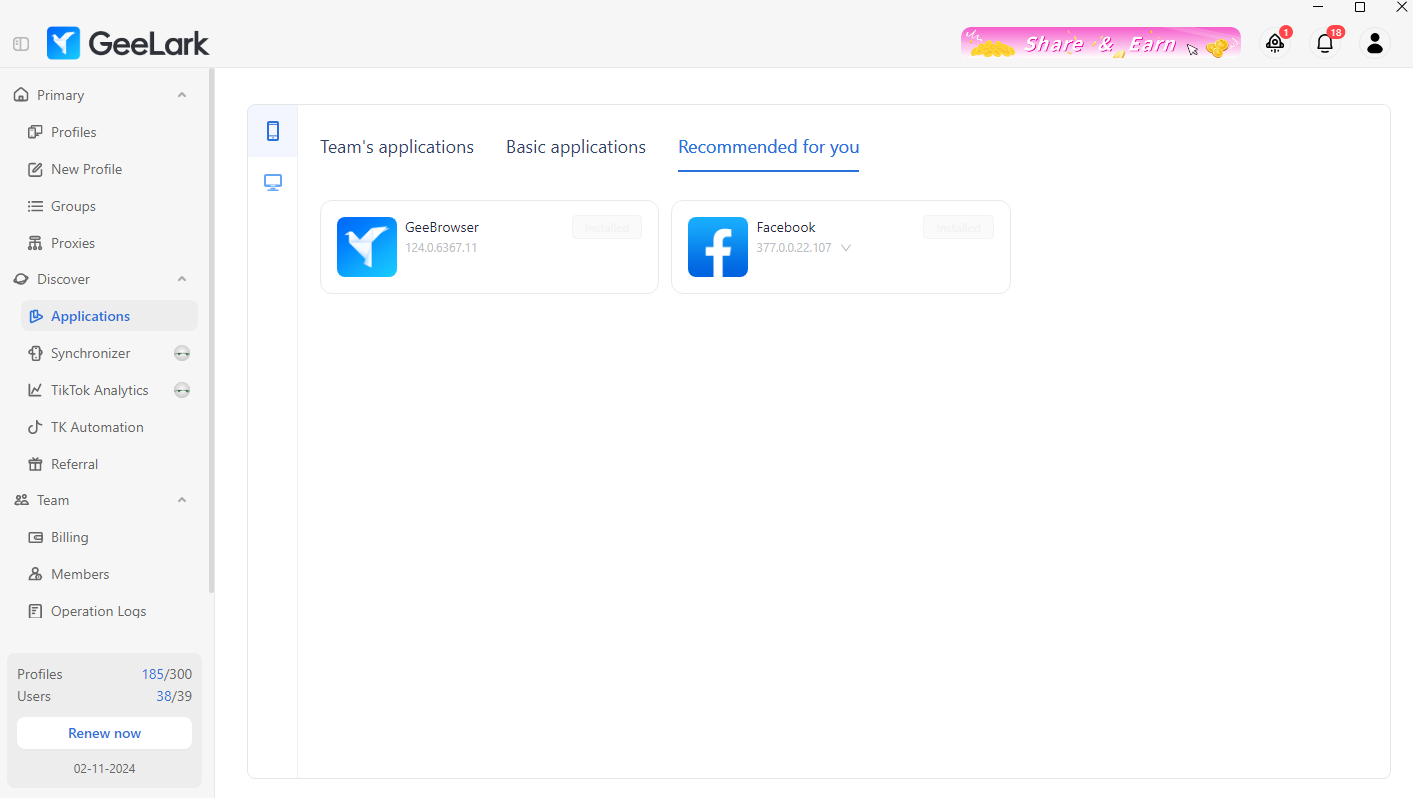
Task: Click the GeeLark bird logo
Action: 63,43
